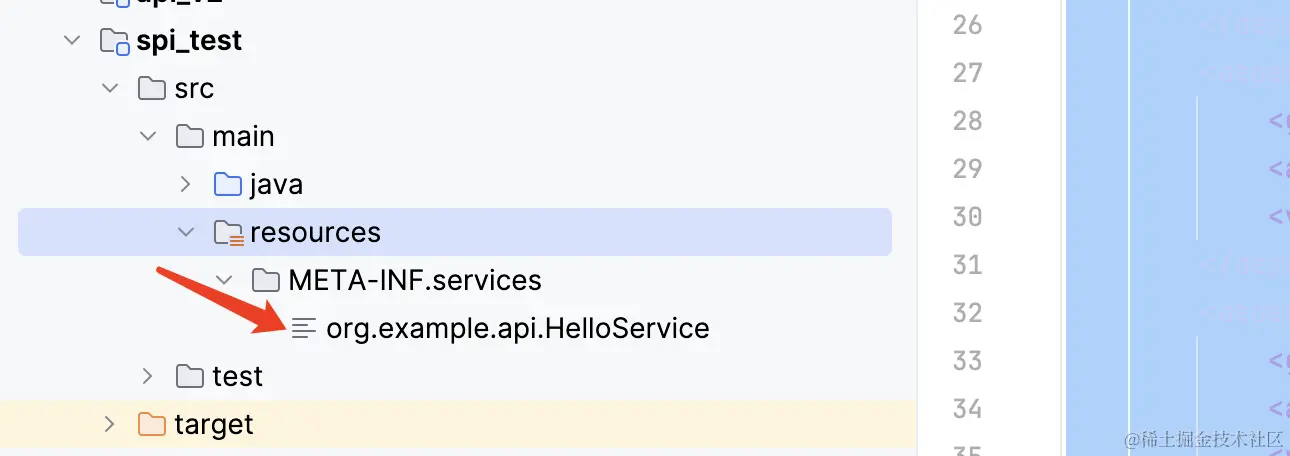Click the test folder icon

pos(190,376)
